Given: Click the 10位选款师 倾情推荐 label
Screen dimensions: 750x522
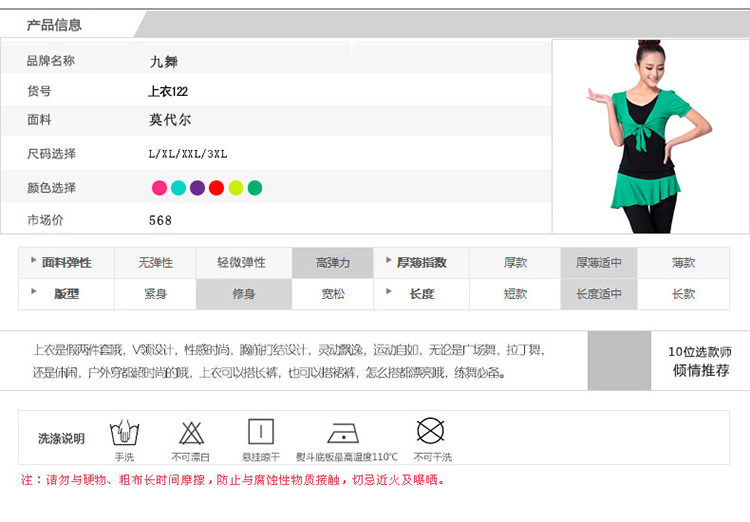Looking at the screenshot, I should point(699,361).
